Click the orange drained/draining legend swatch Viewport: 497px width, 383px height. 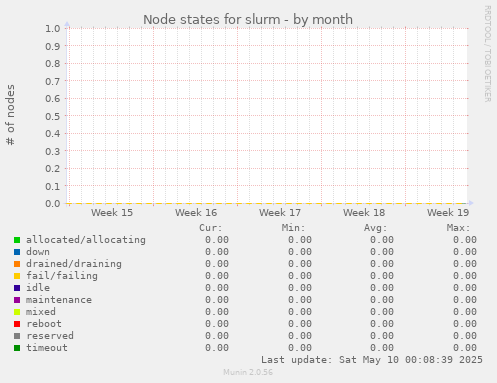pos(17,264)
